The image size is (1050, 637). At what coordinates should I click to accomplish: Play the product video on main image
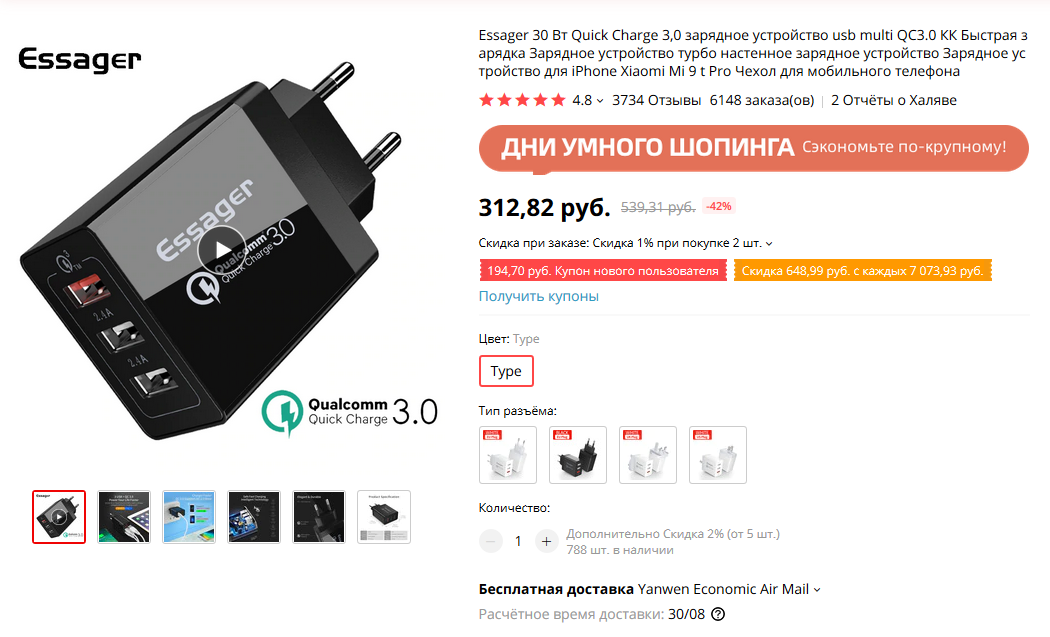pos(222,250)
